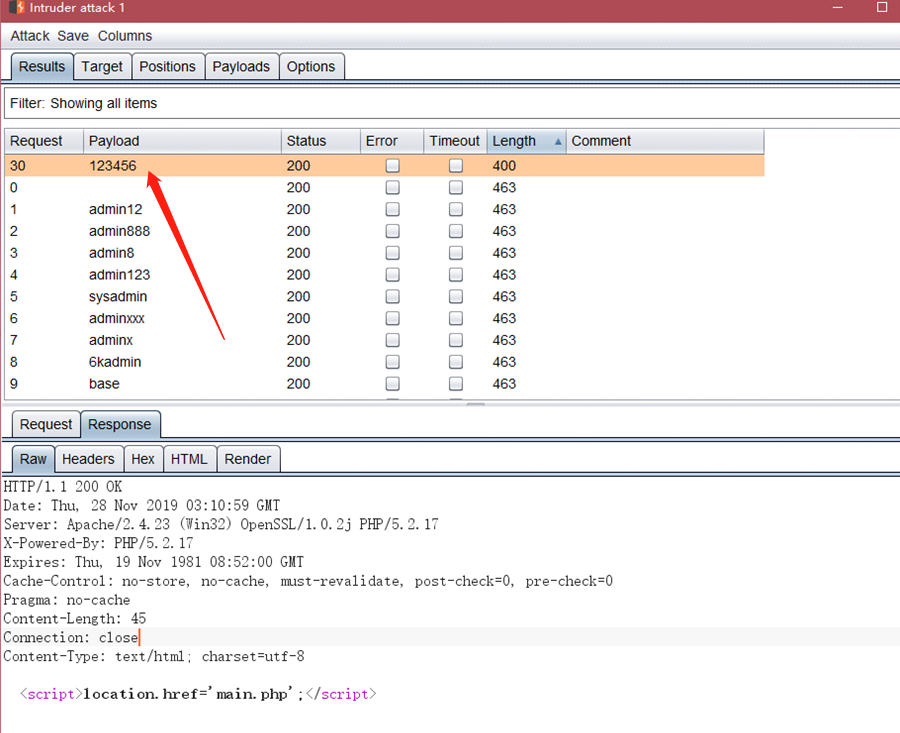Screen dimensions: 900x733
Task: Select the admin8 payload row
Action: [385, 253]
